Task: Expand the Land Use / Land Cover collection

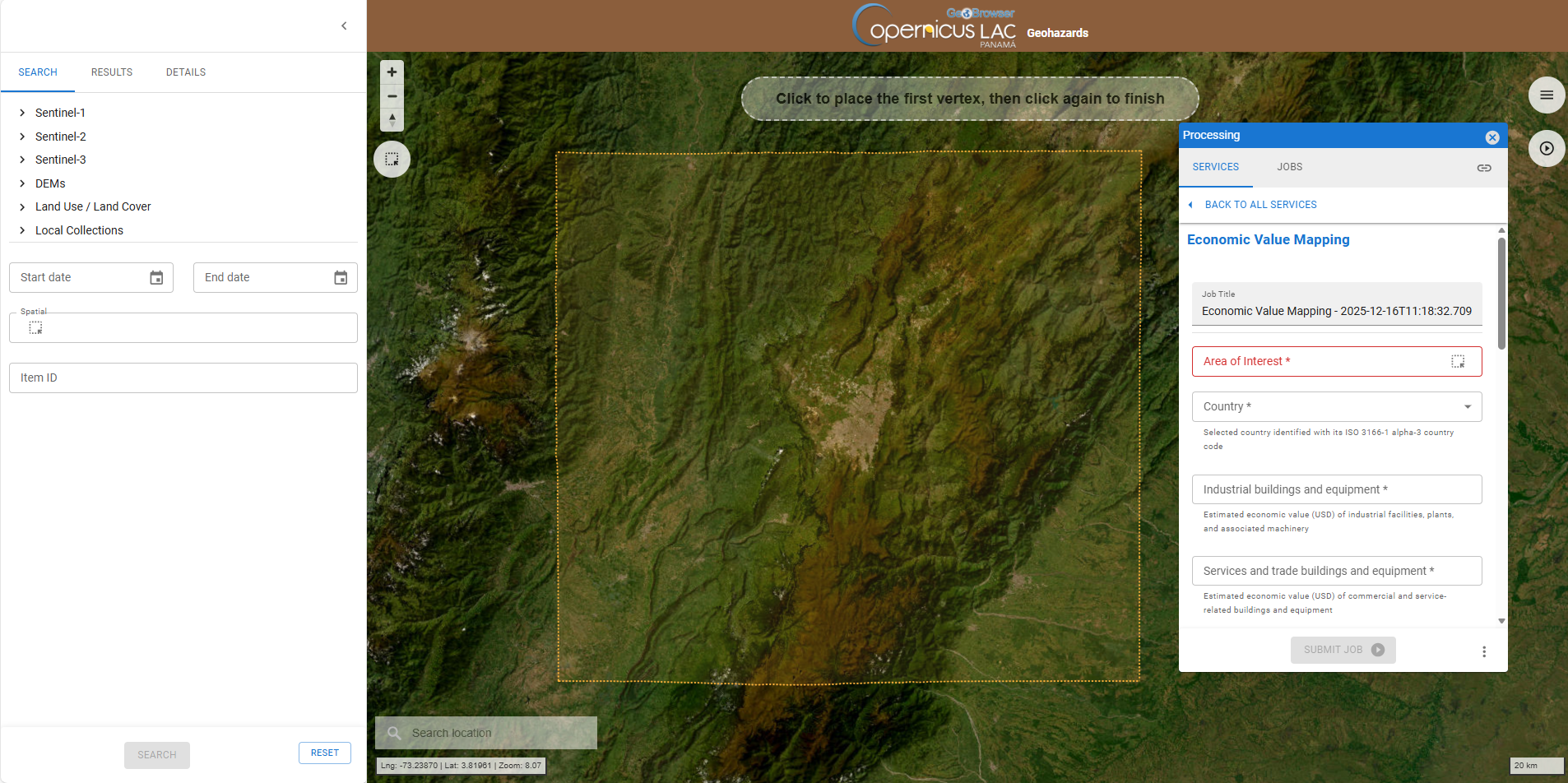Action: [x=23, y=207]
